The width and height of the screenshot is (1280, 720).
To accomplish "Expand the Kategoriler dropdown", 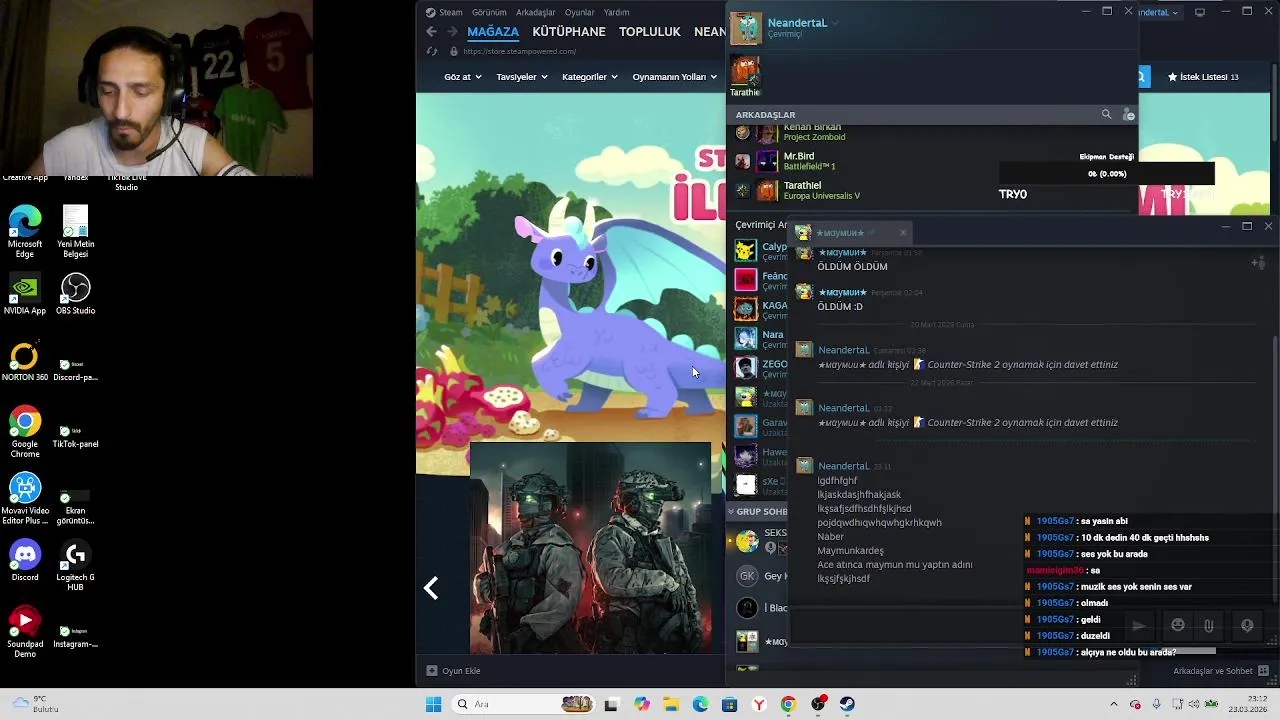I will click(x=589, y=77).
